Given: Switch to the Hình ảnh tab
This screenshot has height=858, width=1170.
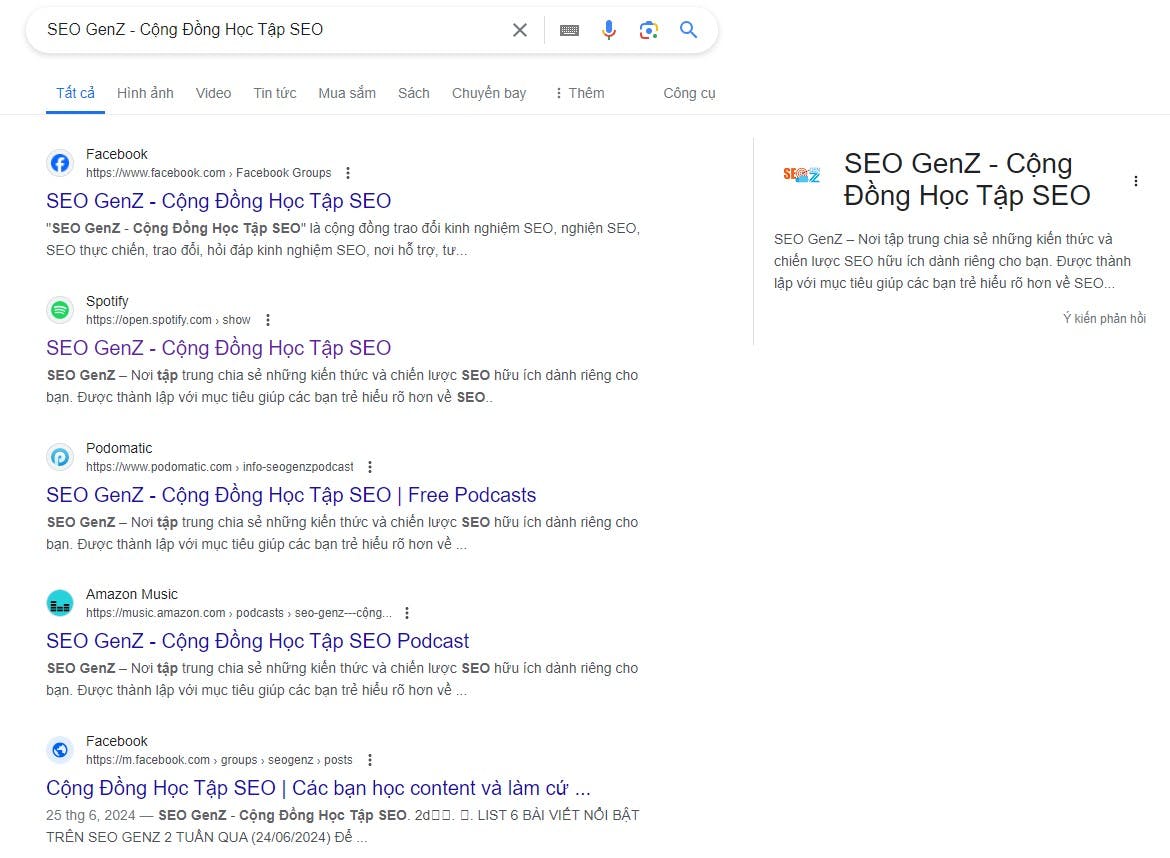Looking at the screenshot, I should point(145,93).
